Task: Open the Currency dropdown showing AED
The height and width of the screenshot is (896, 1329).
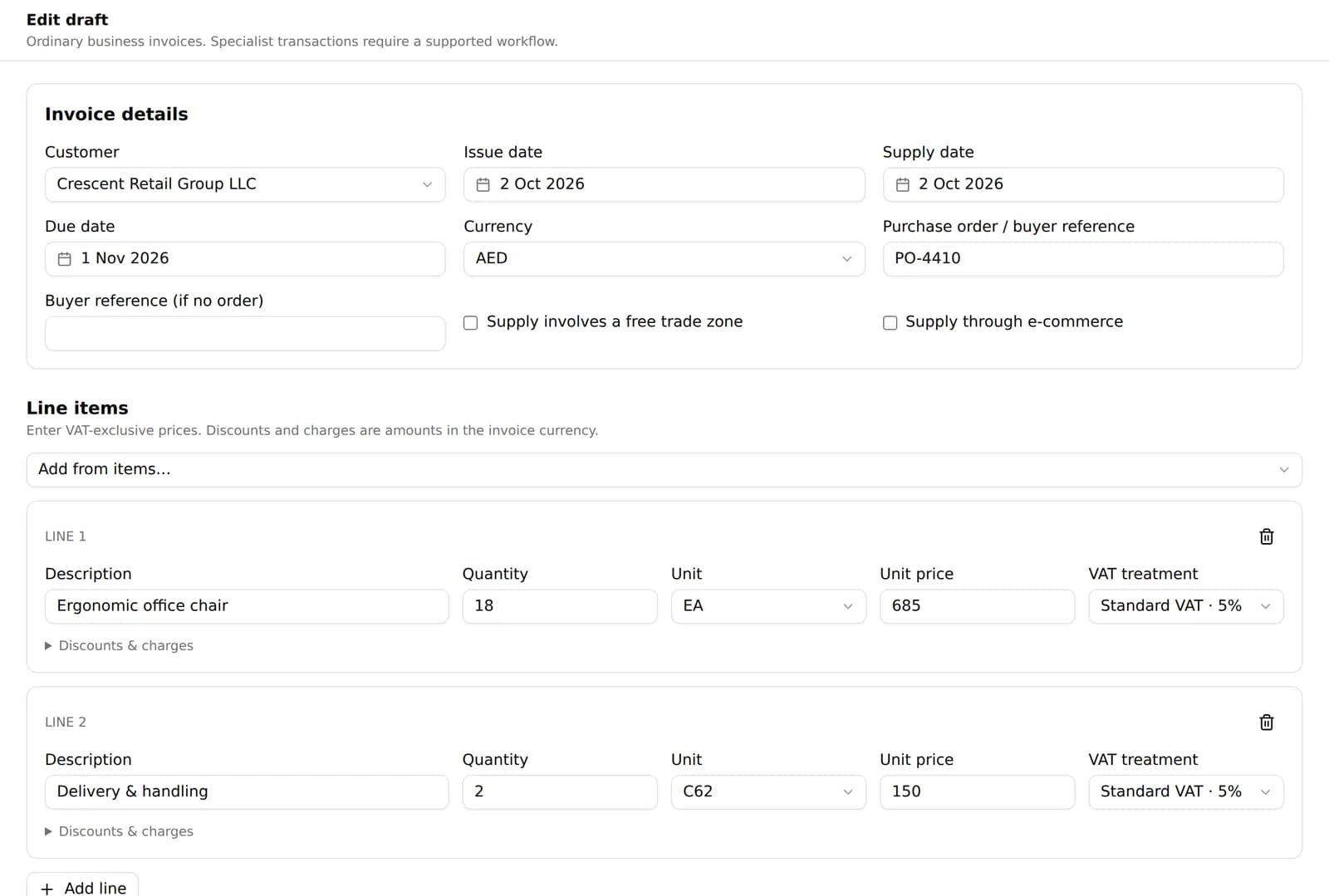Action: coord(664,258)
